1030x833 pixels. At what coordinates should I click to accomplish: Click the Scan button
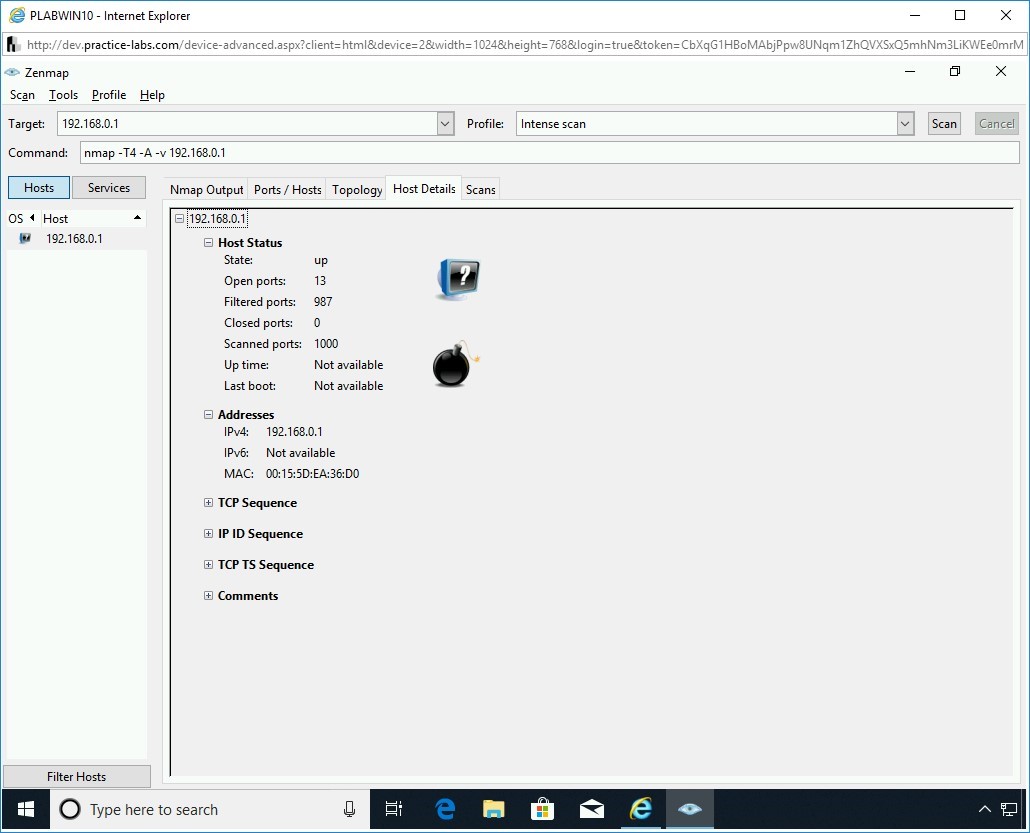coord(944,124)
